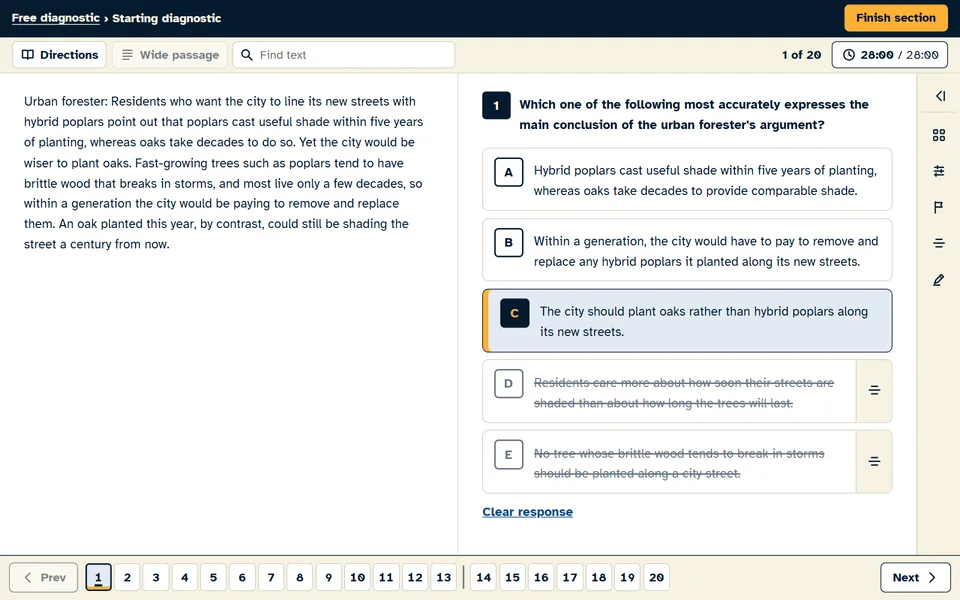Jump to question 2
960x600 pixels.
pos(127,577)
